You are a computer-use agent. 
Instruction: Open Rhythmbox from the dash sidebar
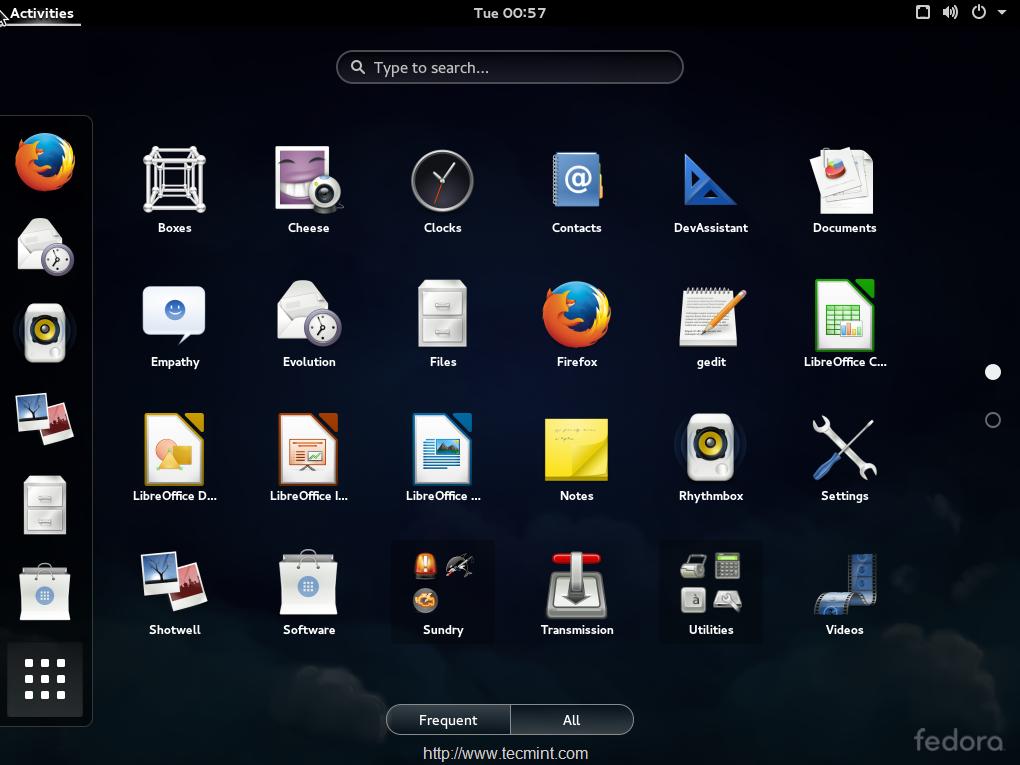coord(44,333)
